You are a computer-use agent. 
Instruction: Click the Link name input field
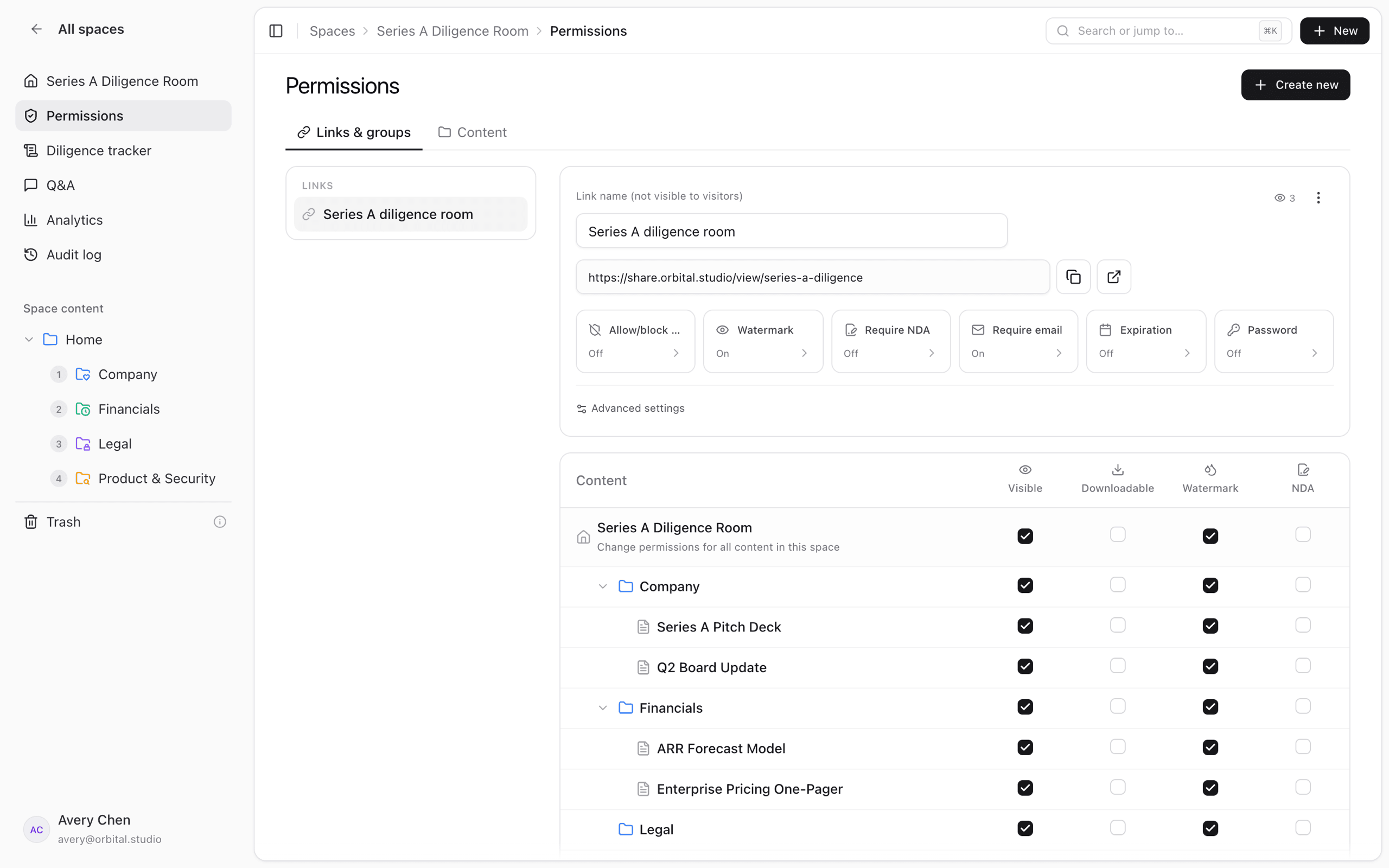coord(792,231)
